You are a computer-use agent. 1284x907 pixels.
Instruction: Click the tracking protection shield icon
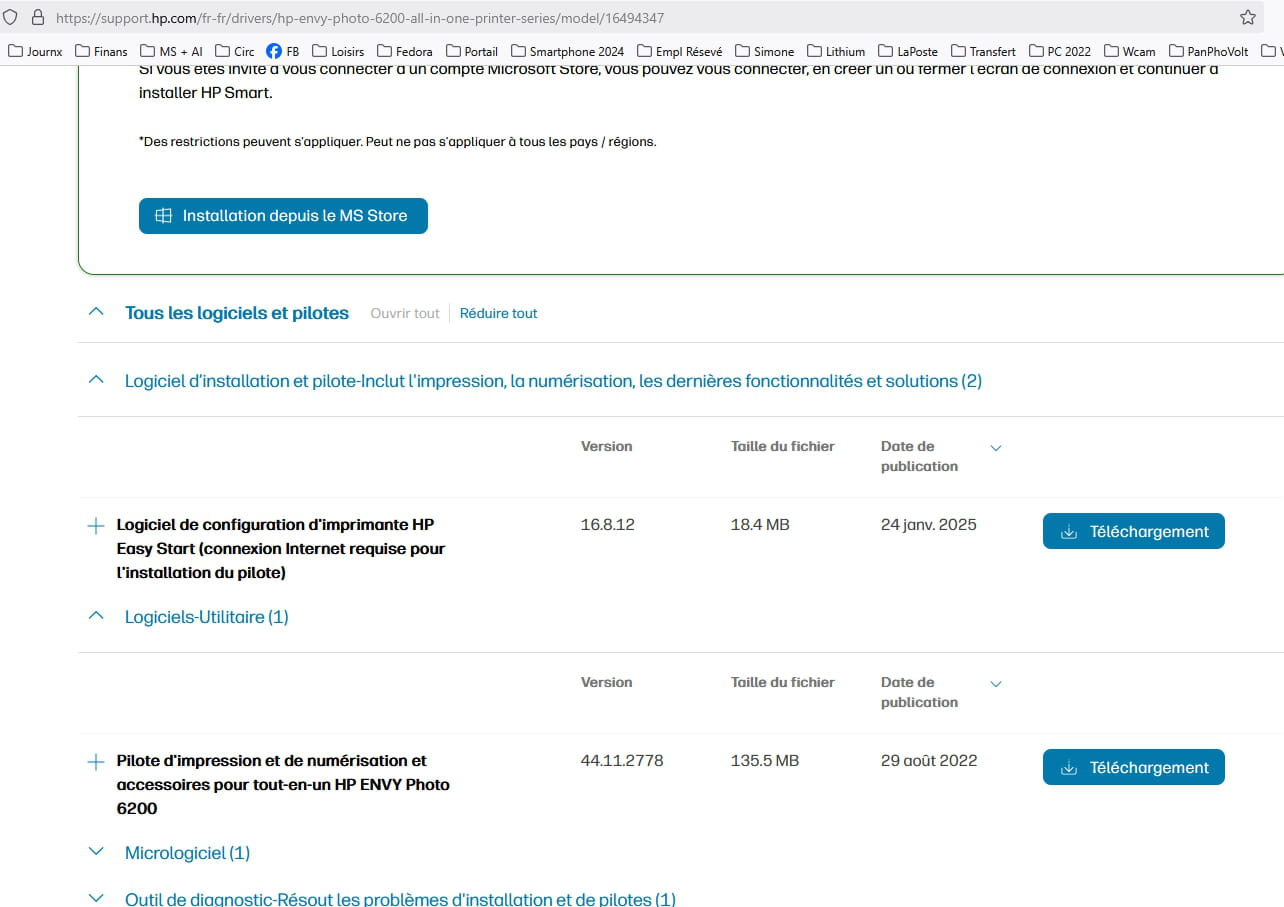tap(11, 18)
